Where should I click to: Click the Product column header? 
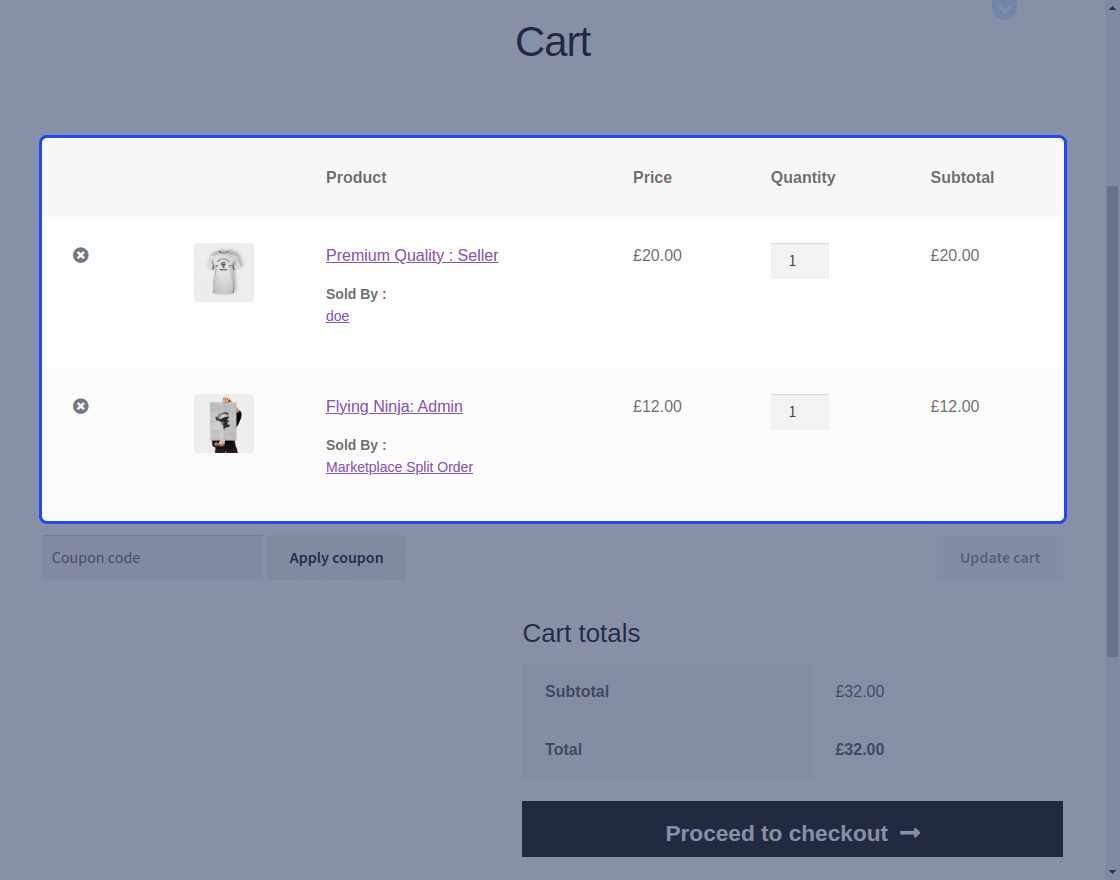point(356,177)
